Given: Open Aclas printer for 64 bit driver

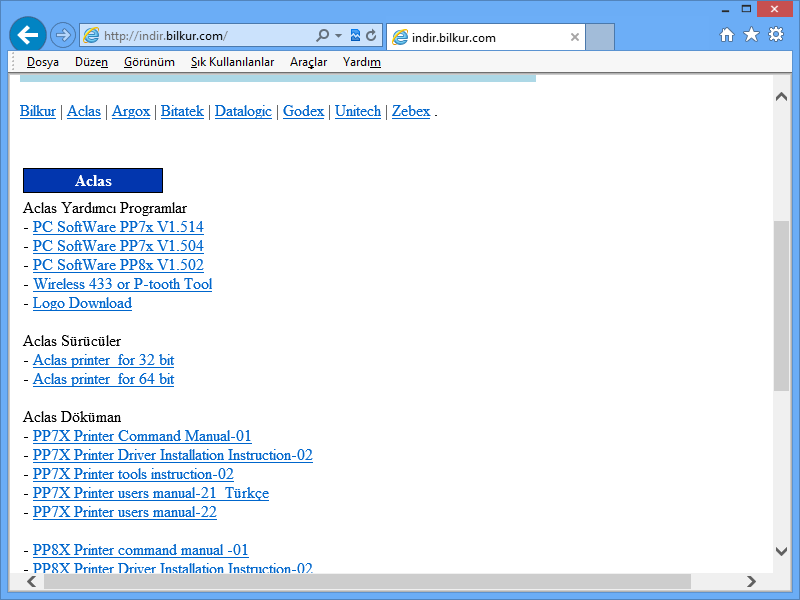Looking at the screenshot, I should coord(104,379).
